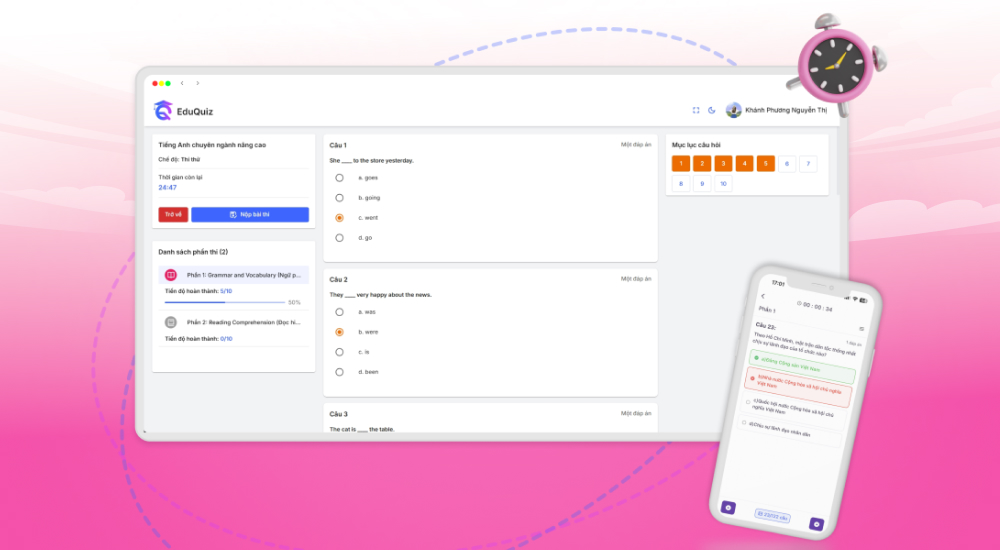The height and width of the screenshot is (550, 1000).
Task: Submit the exam with 'Nộp bài thi'
Action: [250, 214]
